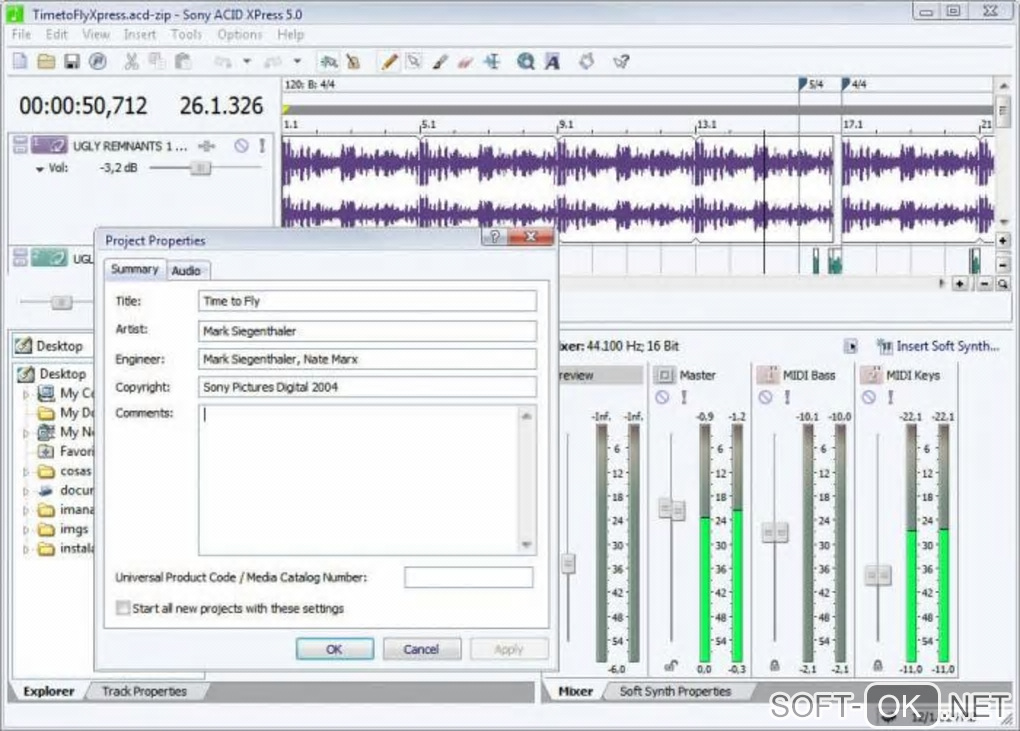Mute the MIDI Bass channel
Image resolution: width=1020 pixels, height=731 pixels.
766,397
